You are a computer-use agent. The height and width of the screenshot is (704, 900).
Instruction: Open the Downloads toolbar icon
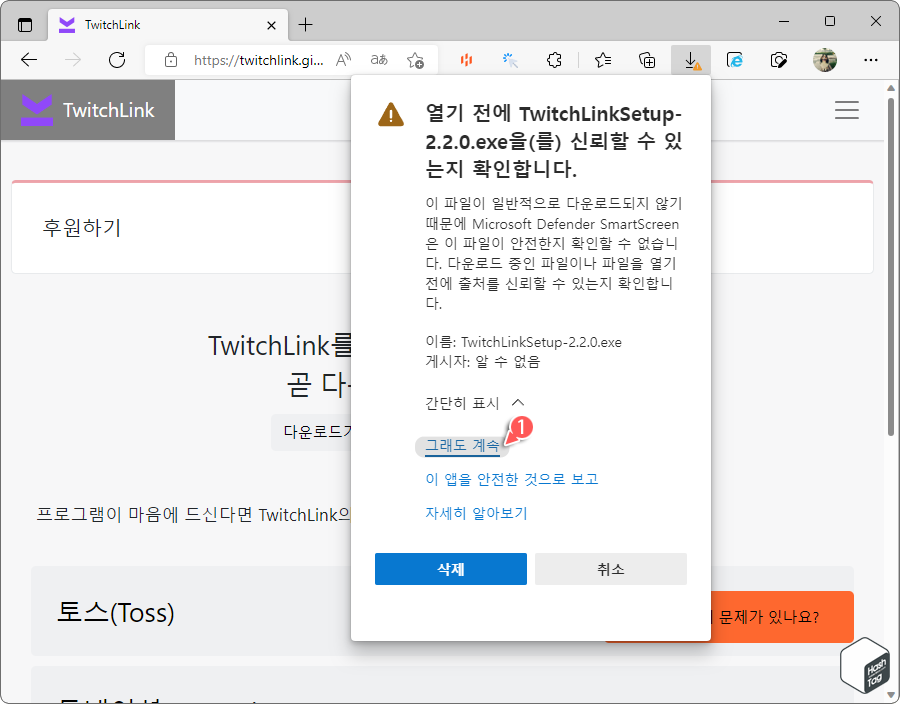tap(690, 60)
